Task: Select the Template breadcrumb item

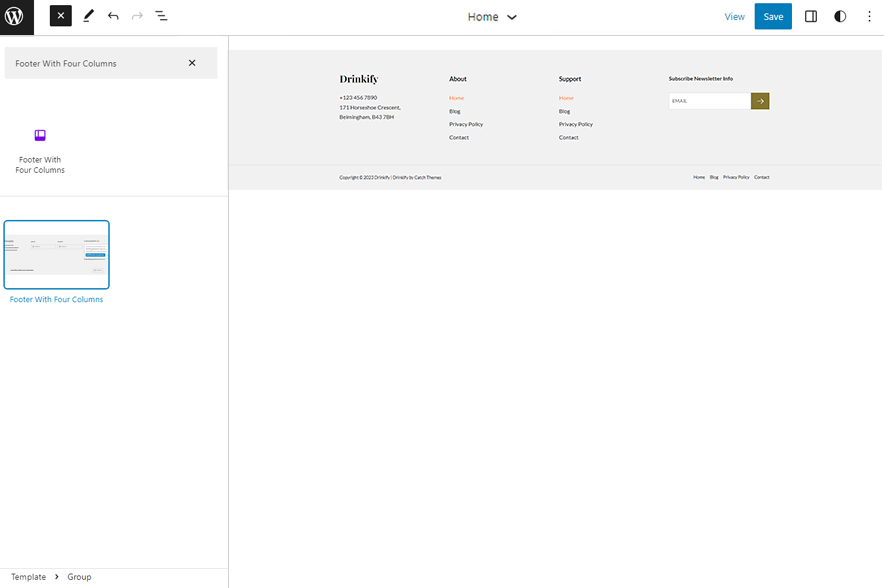Action: coord(27,577)
